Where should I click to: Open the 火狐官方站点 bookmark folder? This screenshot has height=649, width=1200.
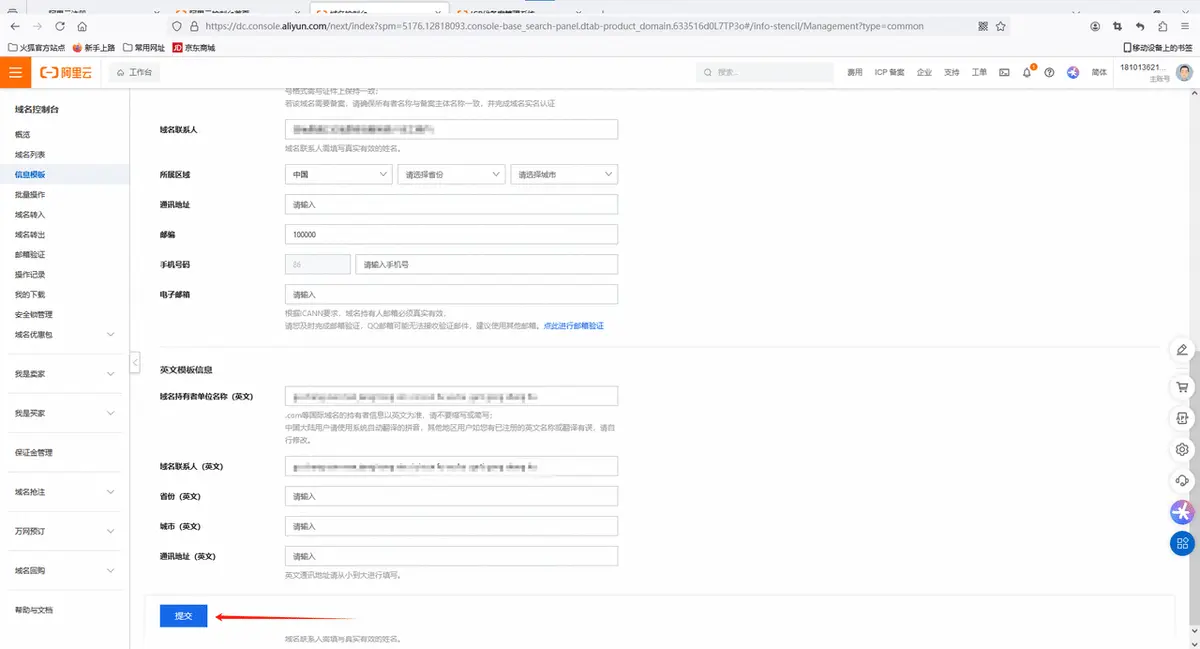point(36,47)
